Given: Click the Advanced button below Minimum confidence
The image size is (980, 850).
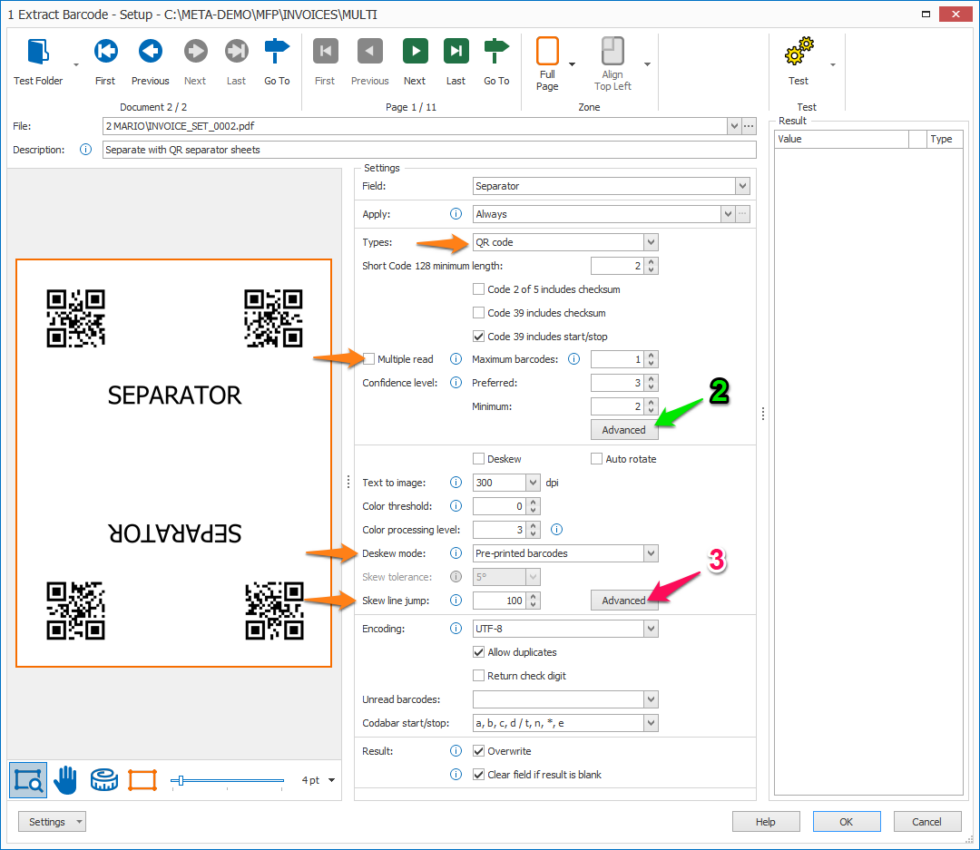Looking at the screenshot, I should click(x=624, y=429).
